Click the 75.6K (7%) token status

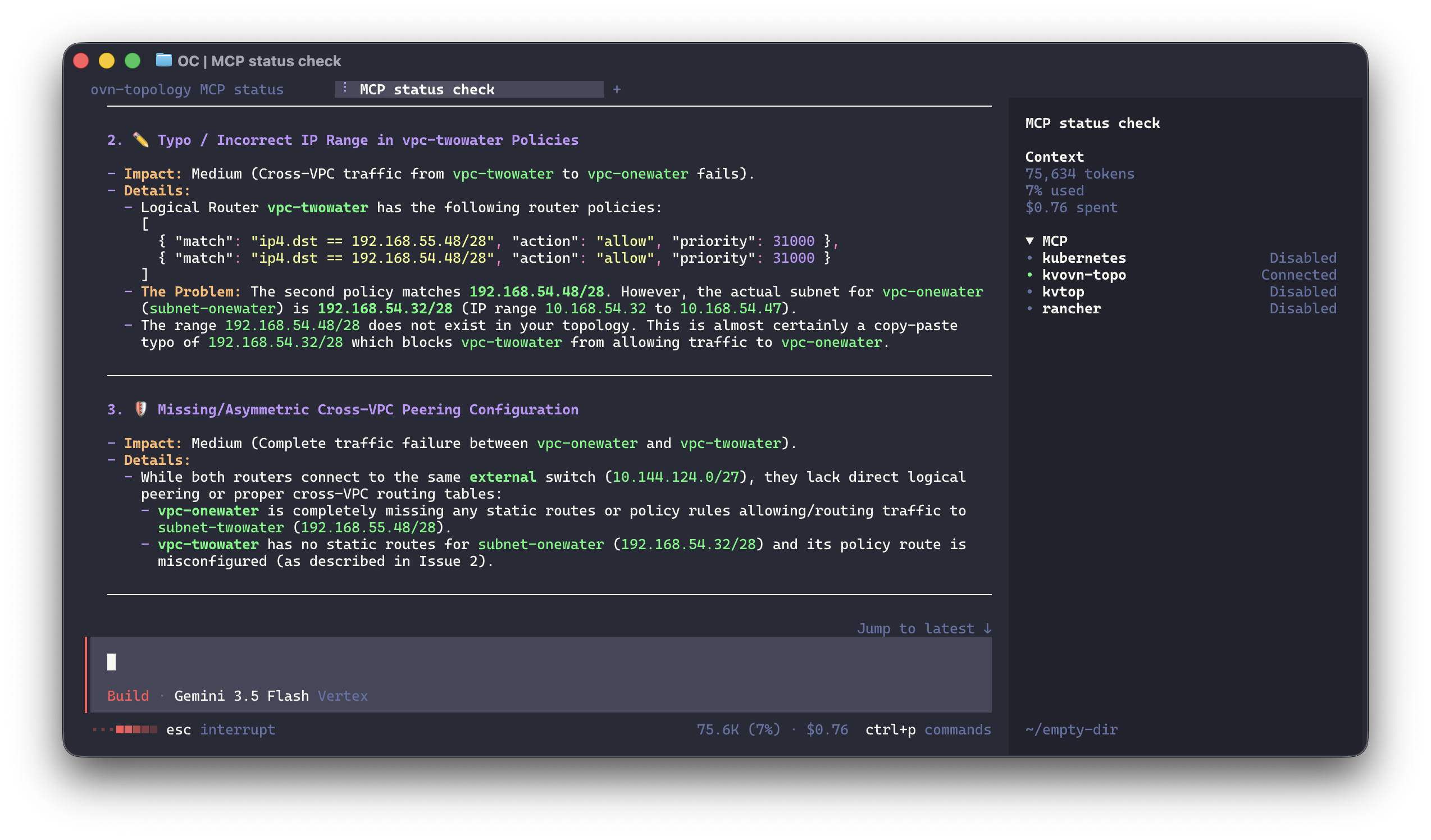(x=738, y=729)
